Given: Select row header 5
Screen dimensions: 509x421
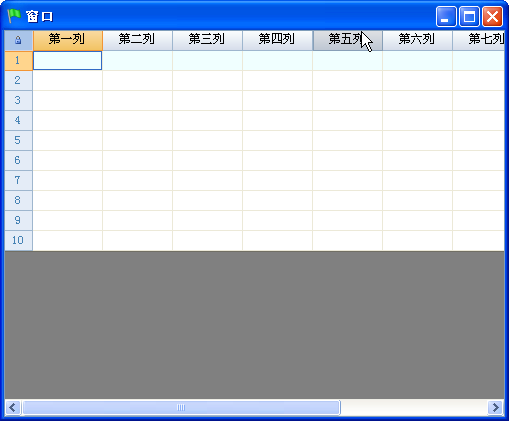Looking at the screenshot, I should click(x=19, y=140).
